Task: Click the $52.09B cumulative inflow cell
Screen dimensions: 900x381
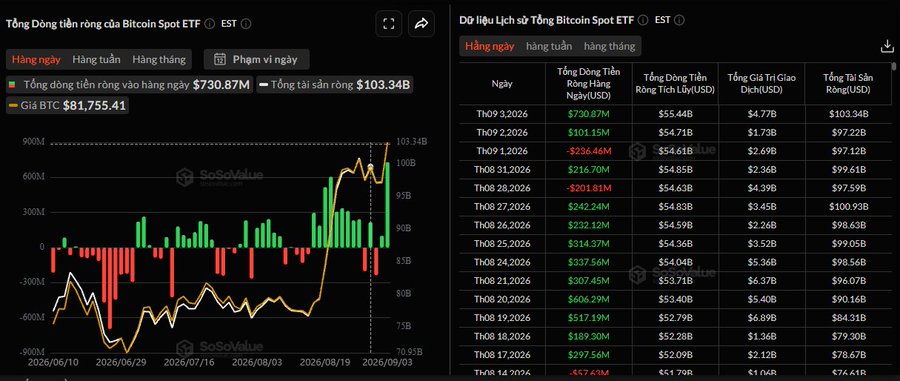Action: coord(675,355)
